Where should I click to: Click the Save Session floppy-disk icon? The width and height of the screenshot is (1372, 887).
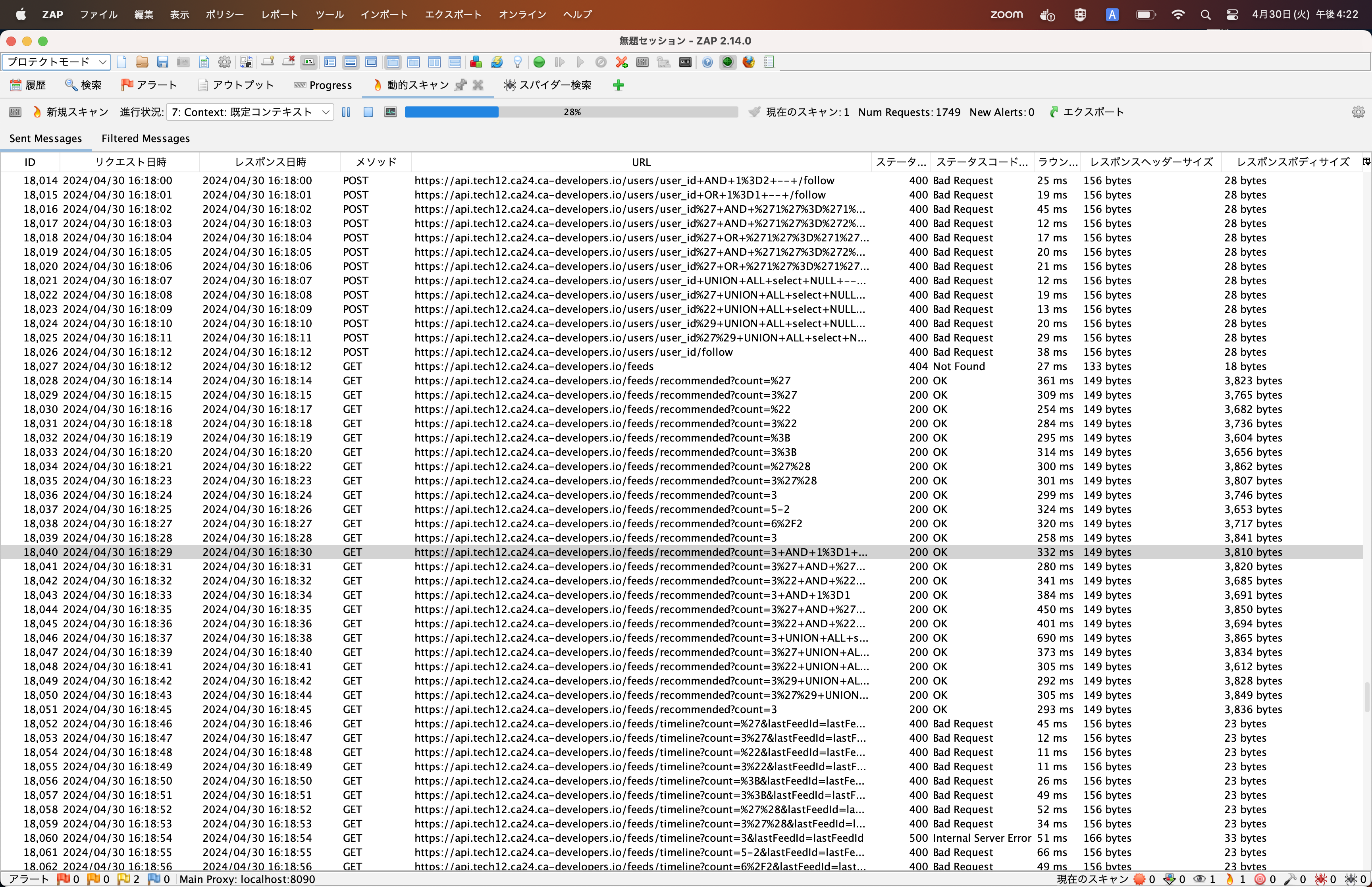click(163, 62)
